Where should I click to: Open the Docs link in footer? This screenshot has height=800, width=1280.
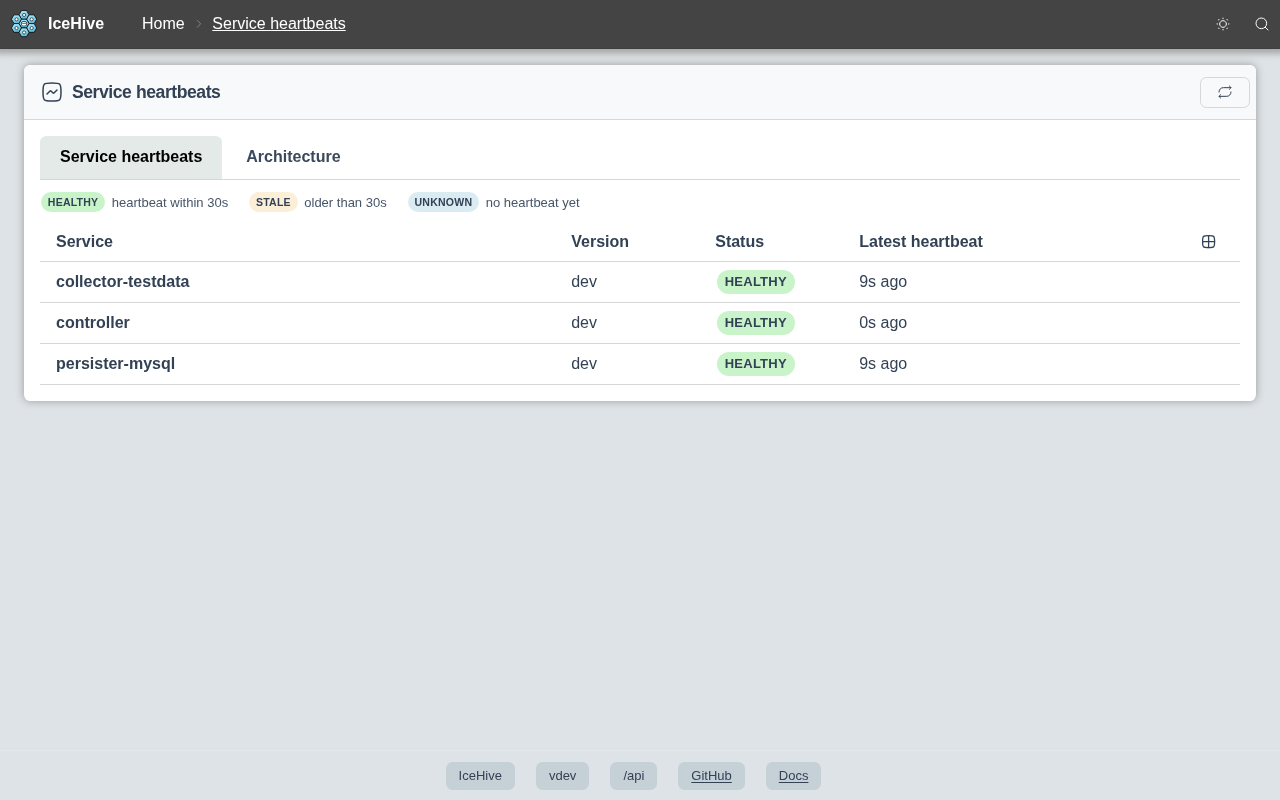pyautogui.click(x=793, y=776)
